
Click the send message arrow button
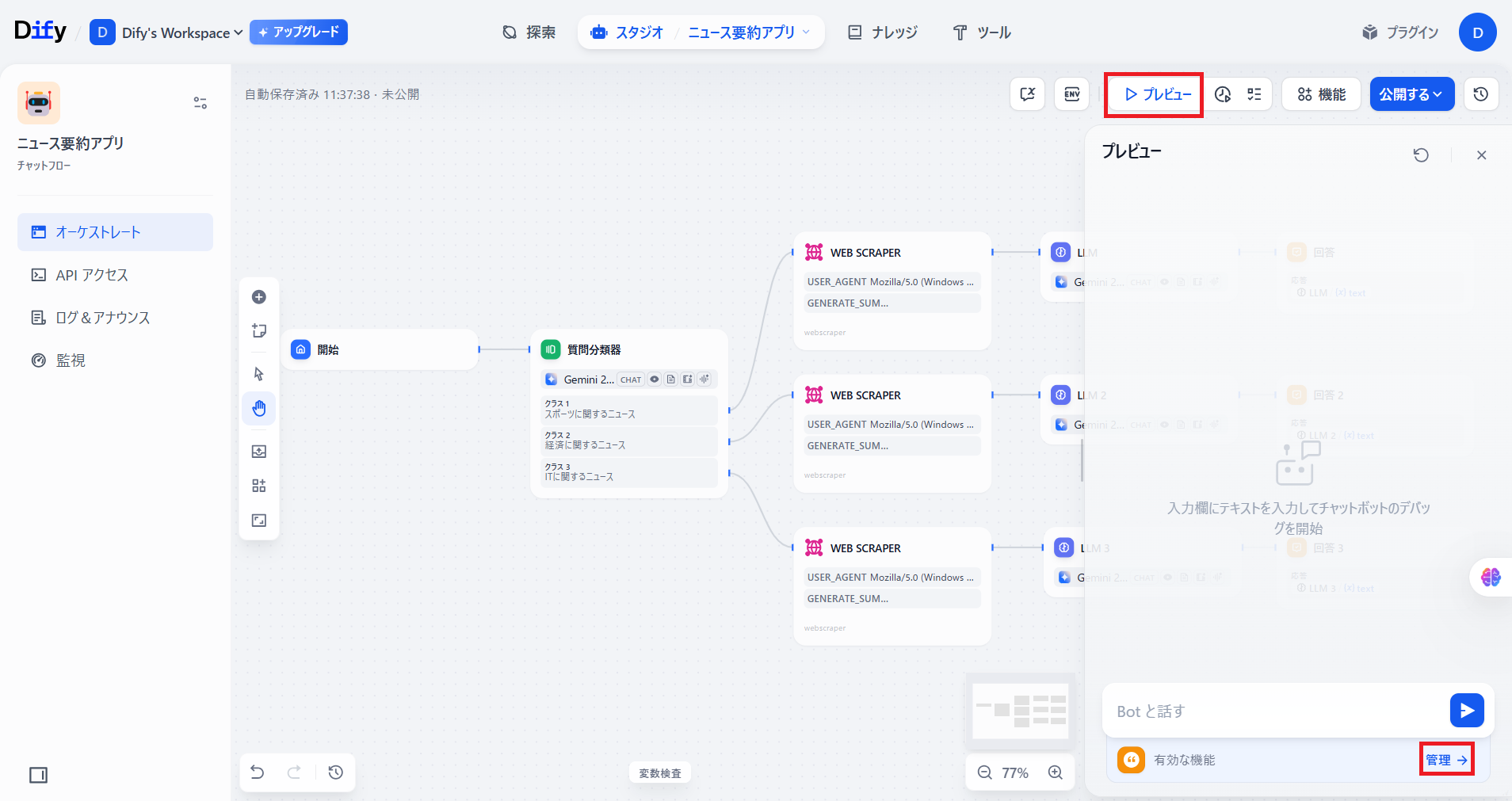(1466, 711)
